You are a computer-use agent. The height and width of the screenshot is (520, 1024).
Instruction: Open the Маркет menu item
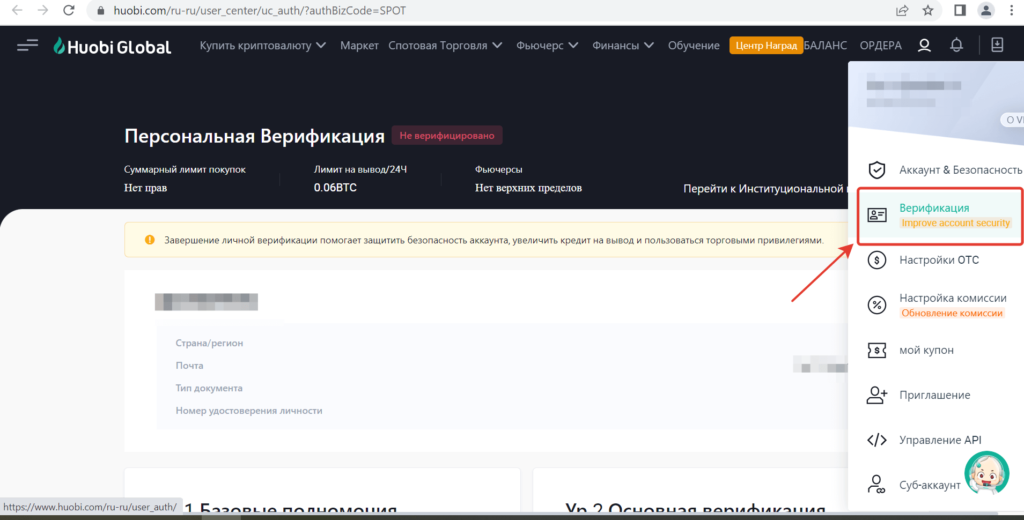point(359,46)
